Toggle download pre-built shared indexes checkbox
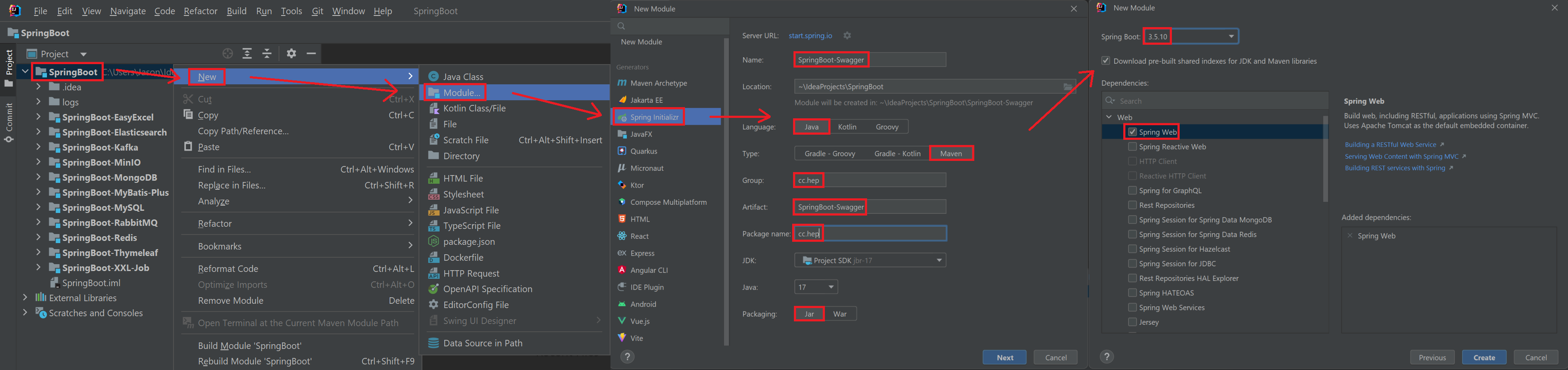Viewport: 1568px width, 370px height. (x=1105, y=61)
